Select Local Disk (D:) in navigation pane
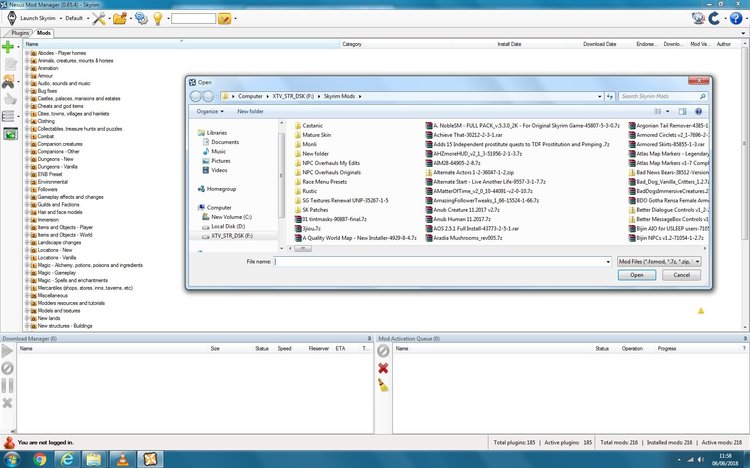750x468 pixels. point(228,226)
